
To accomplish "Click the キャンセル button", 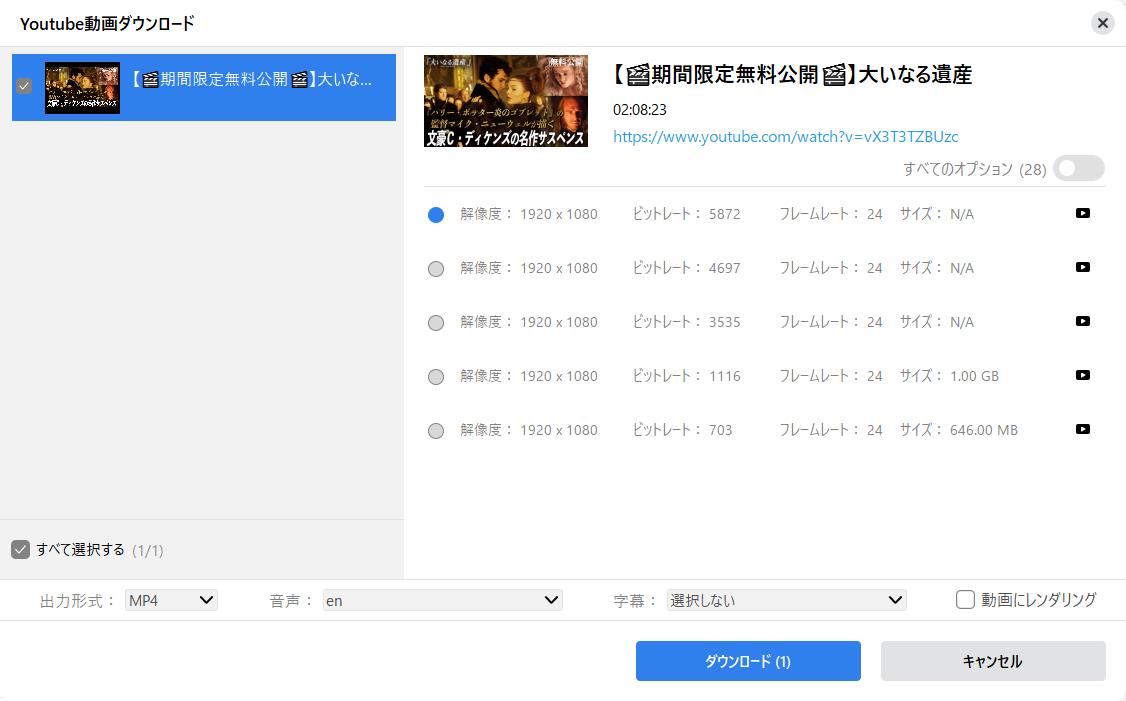I will pyautogui.click(x=992, y=661).
